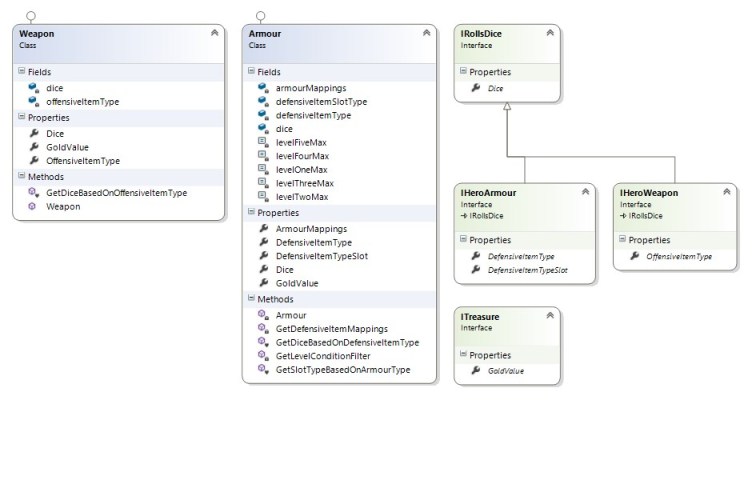Toggle the Methods section in Armour
The width and height of the screenshot is (756, 480).
tap(250, 299)
